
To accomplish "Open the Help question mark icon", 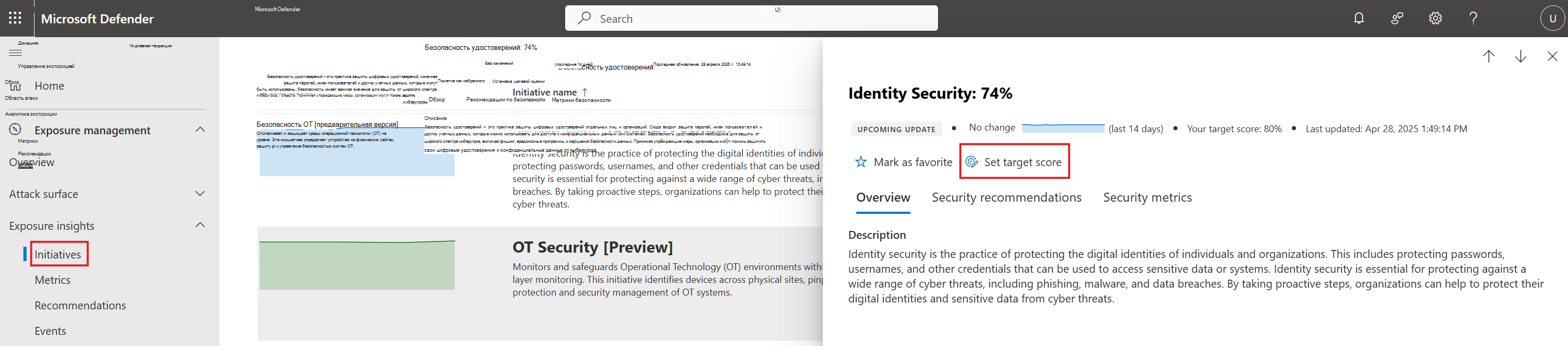I will point(1473,18).
